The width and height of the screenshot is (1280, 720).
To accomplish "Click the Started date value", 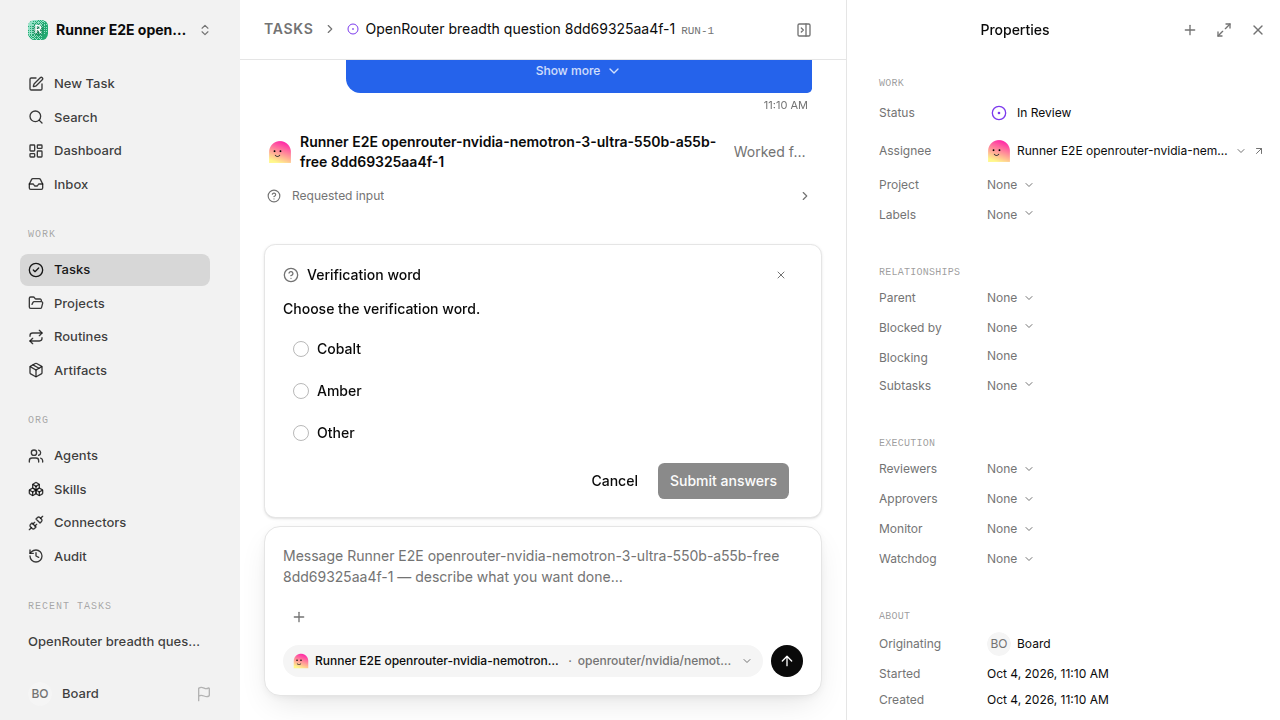I will pyautogui.click(x=1048, y=674).
